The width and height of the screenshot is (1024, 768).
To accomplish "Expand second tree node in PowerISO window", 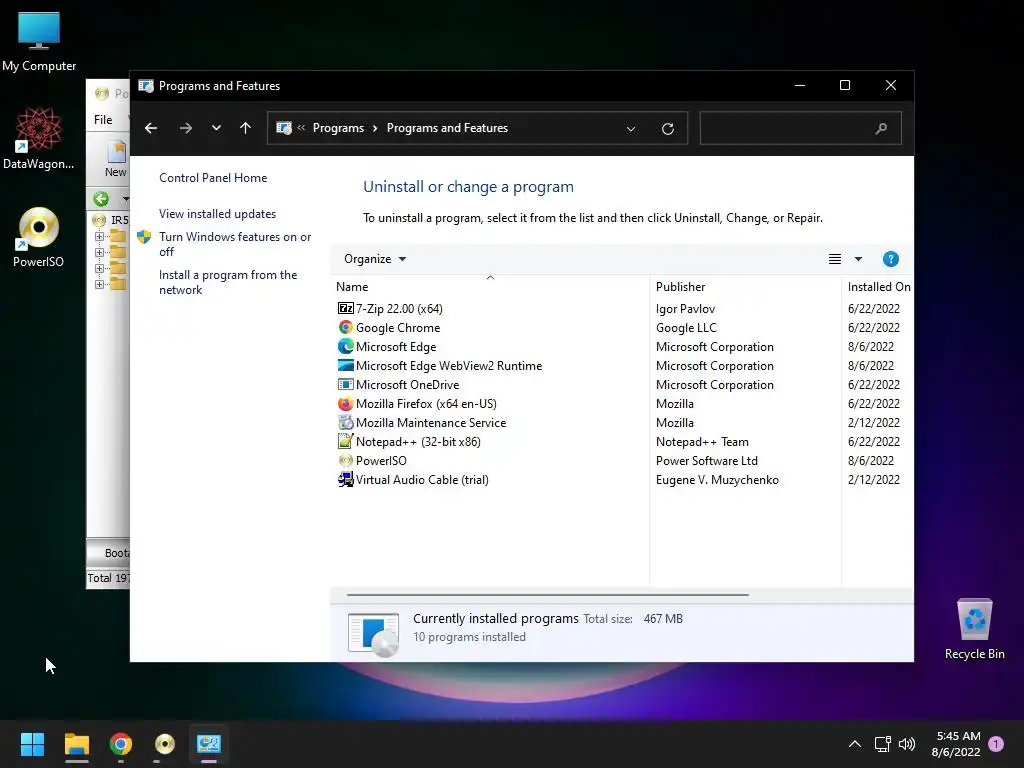I will 99,252.
